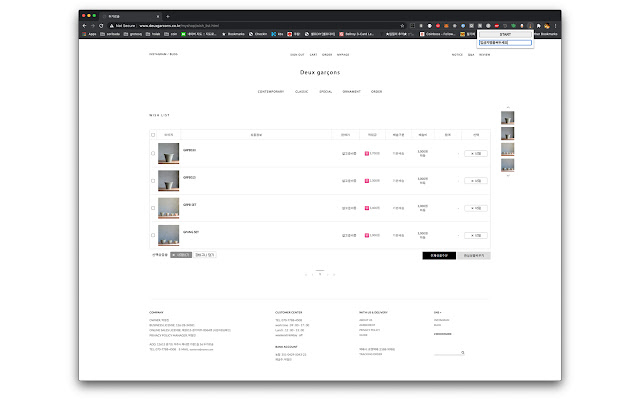The image size is (640, 400).
Task: Open PRIVACY POLICY link in footer
Action: [x=369, y=330]
